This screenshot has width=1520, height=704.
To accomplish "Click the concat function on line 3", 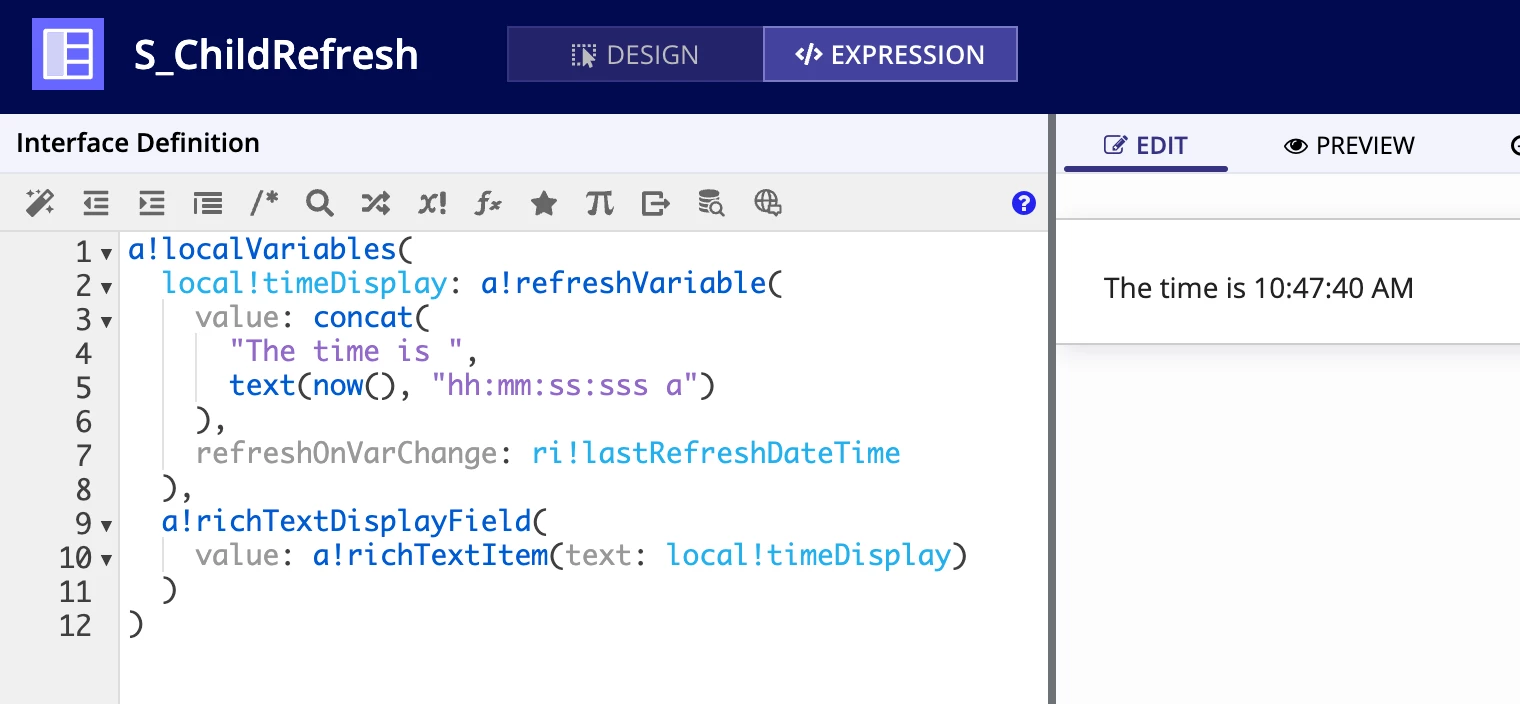I will point(362,317).
